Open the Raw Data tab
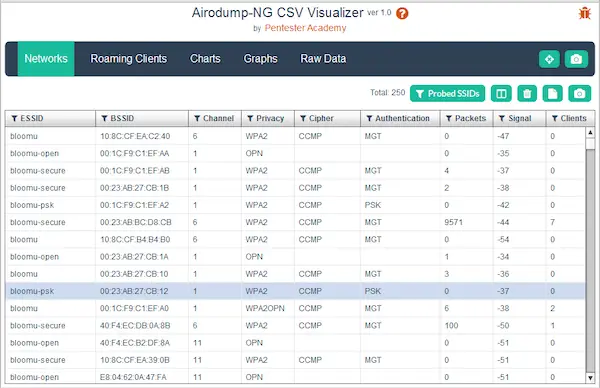The image size is (600, 388). [x=323, y=59]
